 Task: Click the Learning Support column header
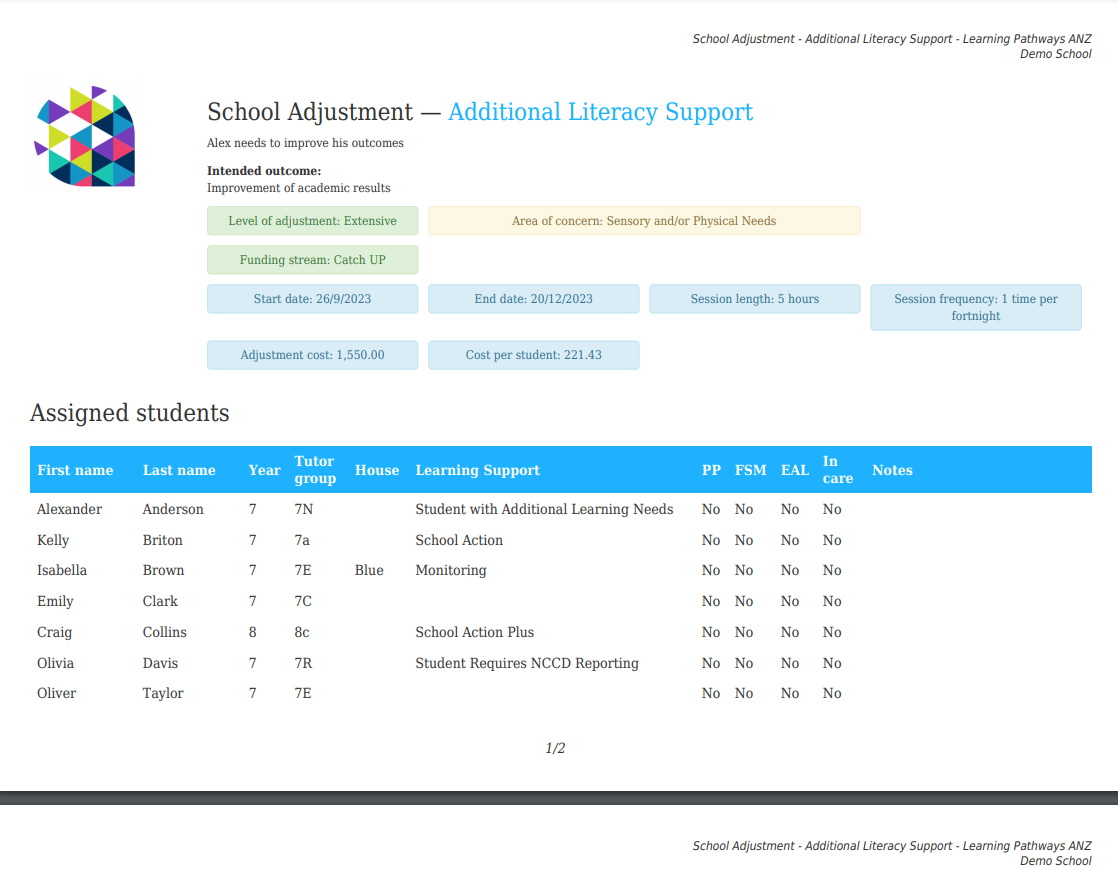point(478,470)
